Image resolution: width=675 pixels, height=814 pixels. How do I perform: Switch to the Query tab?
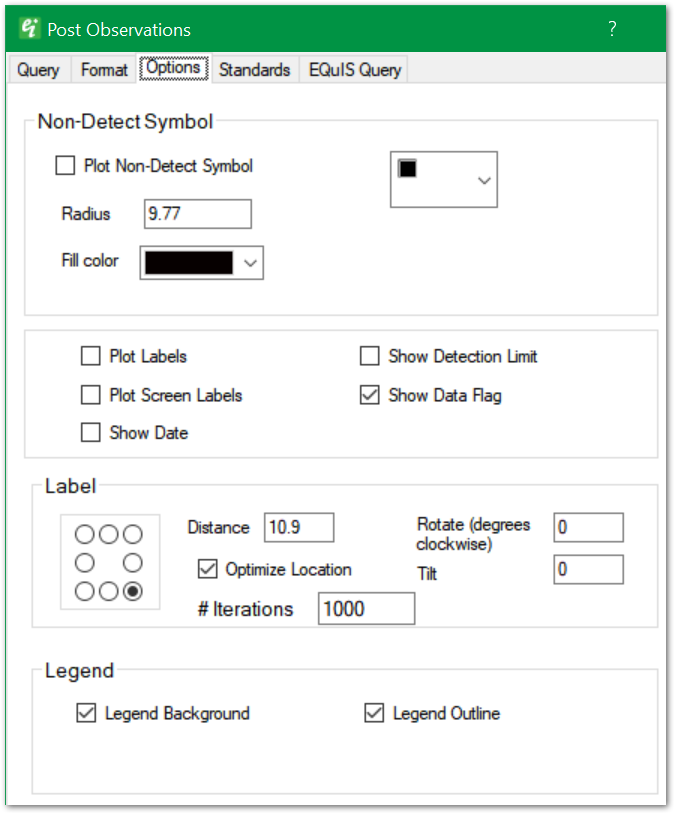[38, 70]
